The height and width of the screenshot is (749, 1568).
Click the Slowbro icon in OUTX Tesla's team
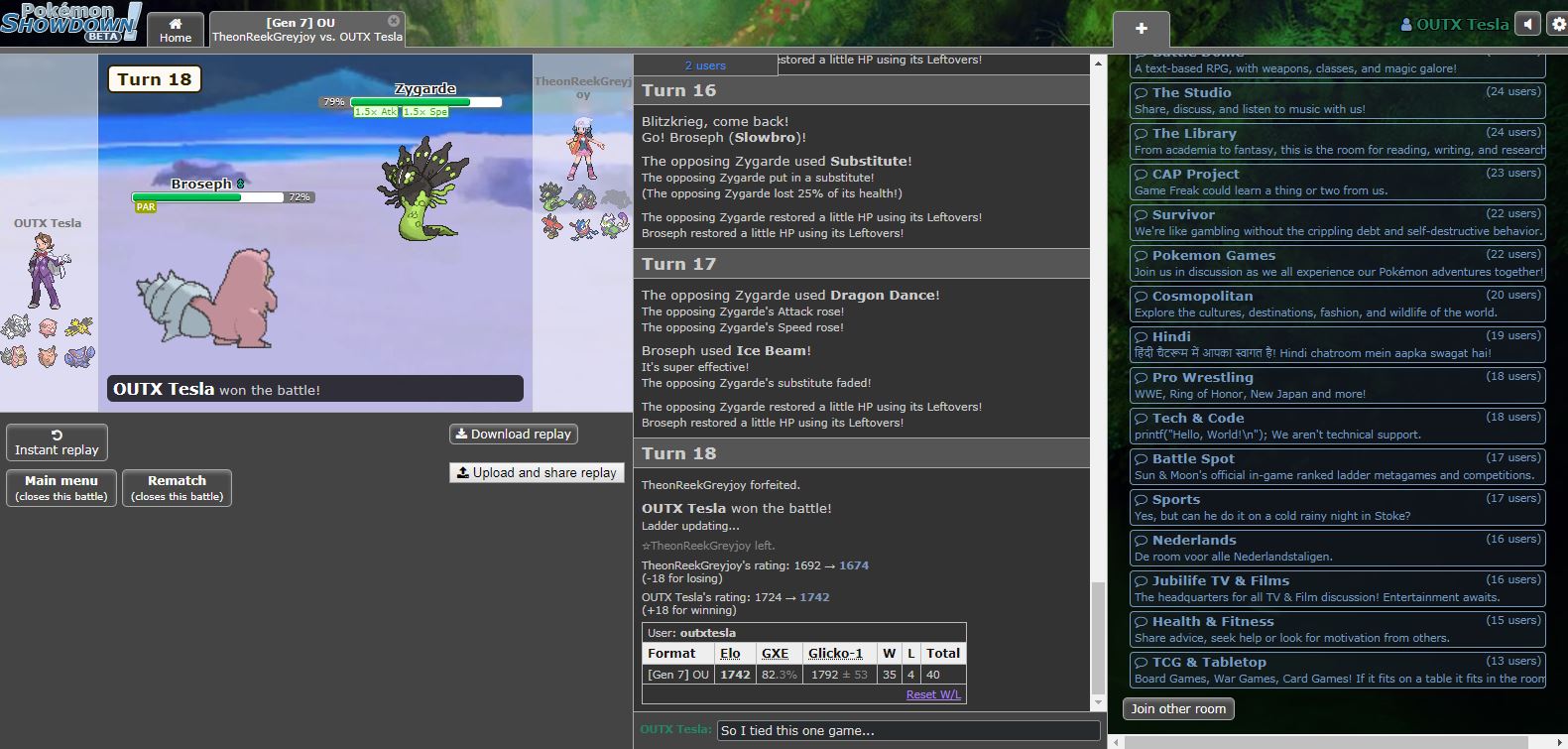click(x=14, y=356)
